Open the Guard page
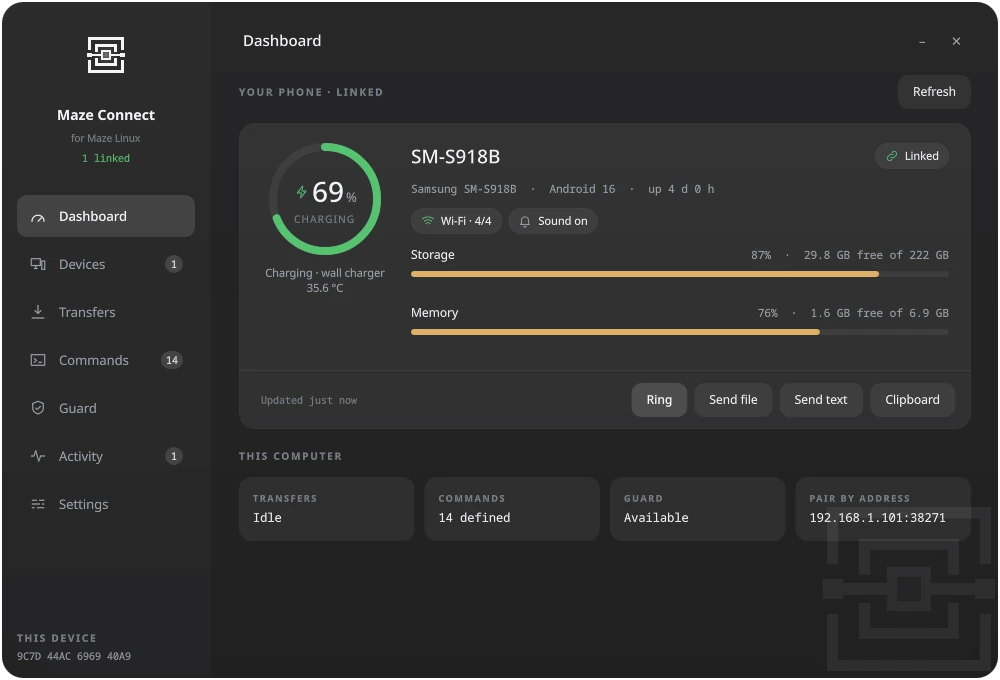Image resolution: width=1000 pixels, height=680 pixels. pos(106,408)
